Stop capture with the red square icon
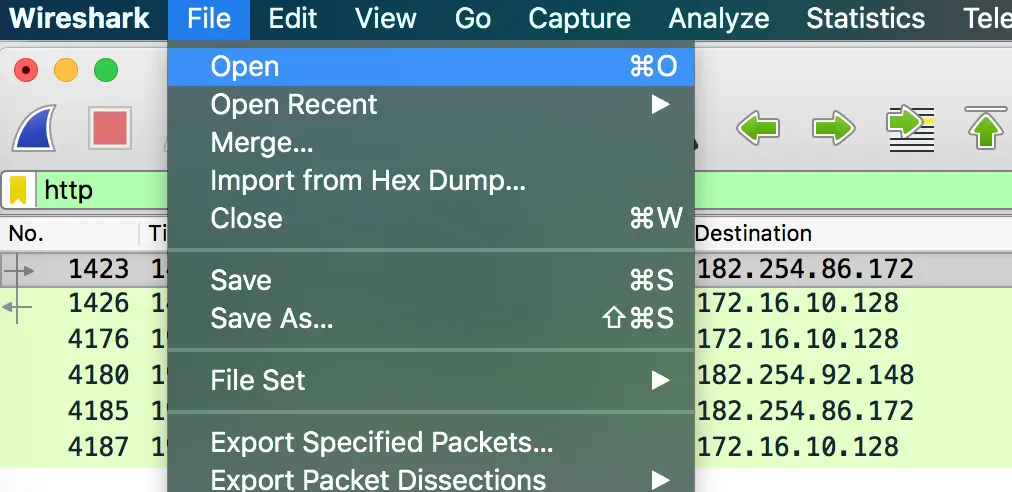 [110, 128]
